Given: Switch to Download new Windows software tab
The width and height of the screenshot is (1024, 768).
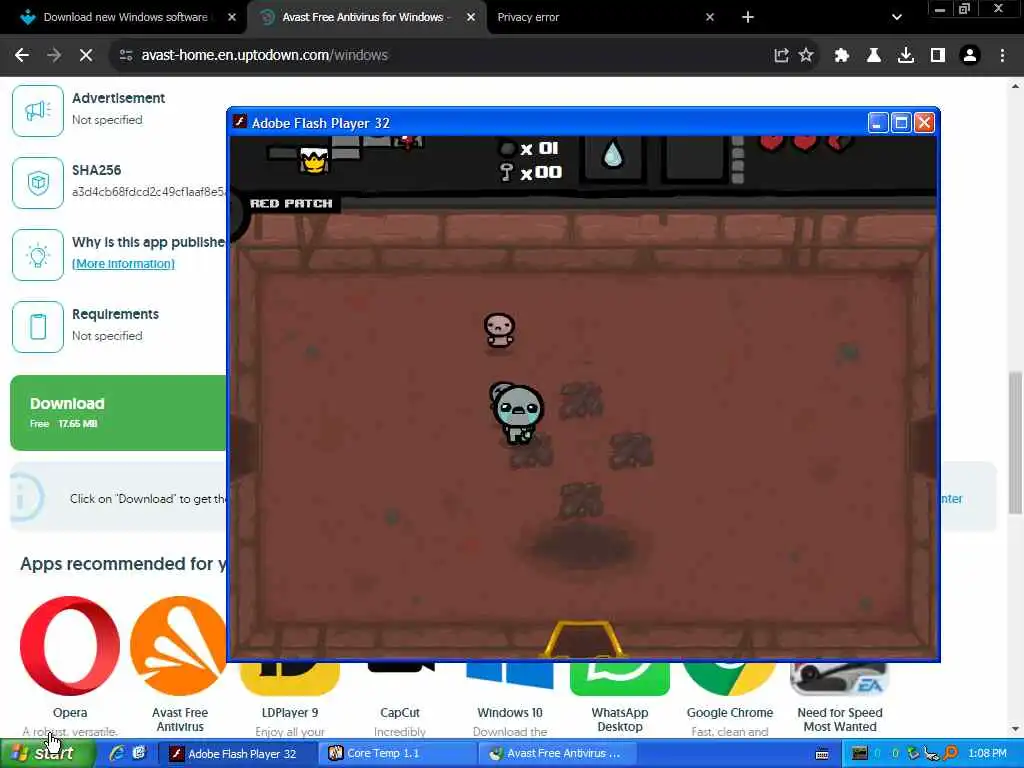Looking at the screenshot, I should [124, 17].
